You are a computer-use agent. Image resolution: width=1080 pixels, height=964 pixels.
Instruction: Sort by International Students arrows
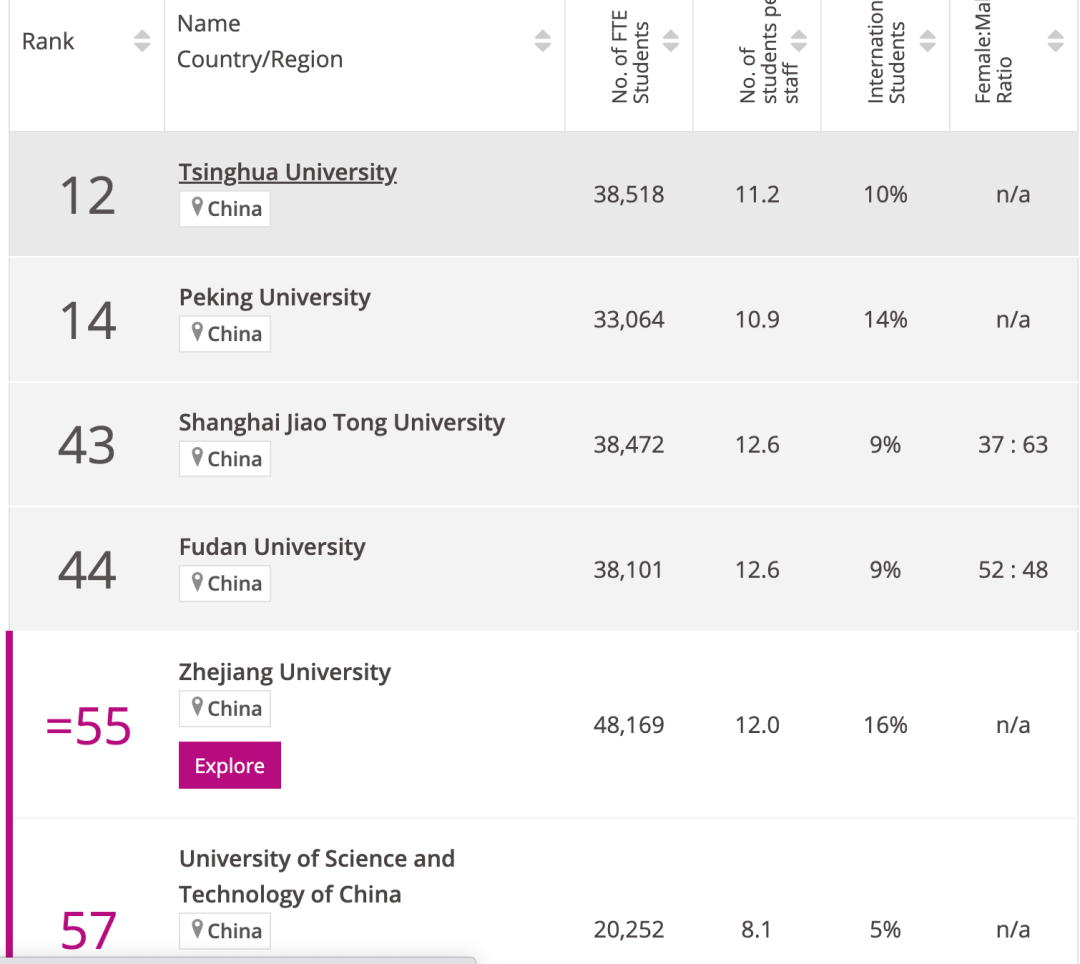(x=928, y=41)
